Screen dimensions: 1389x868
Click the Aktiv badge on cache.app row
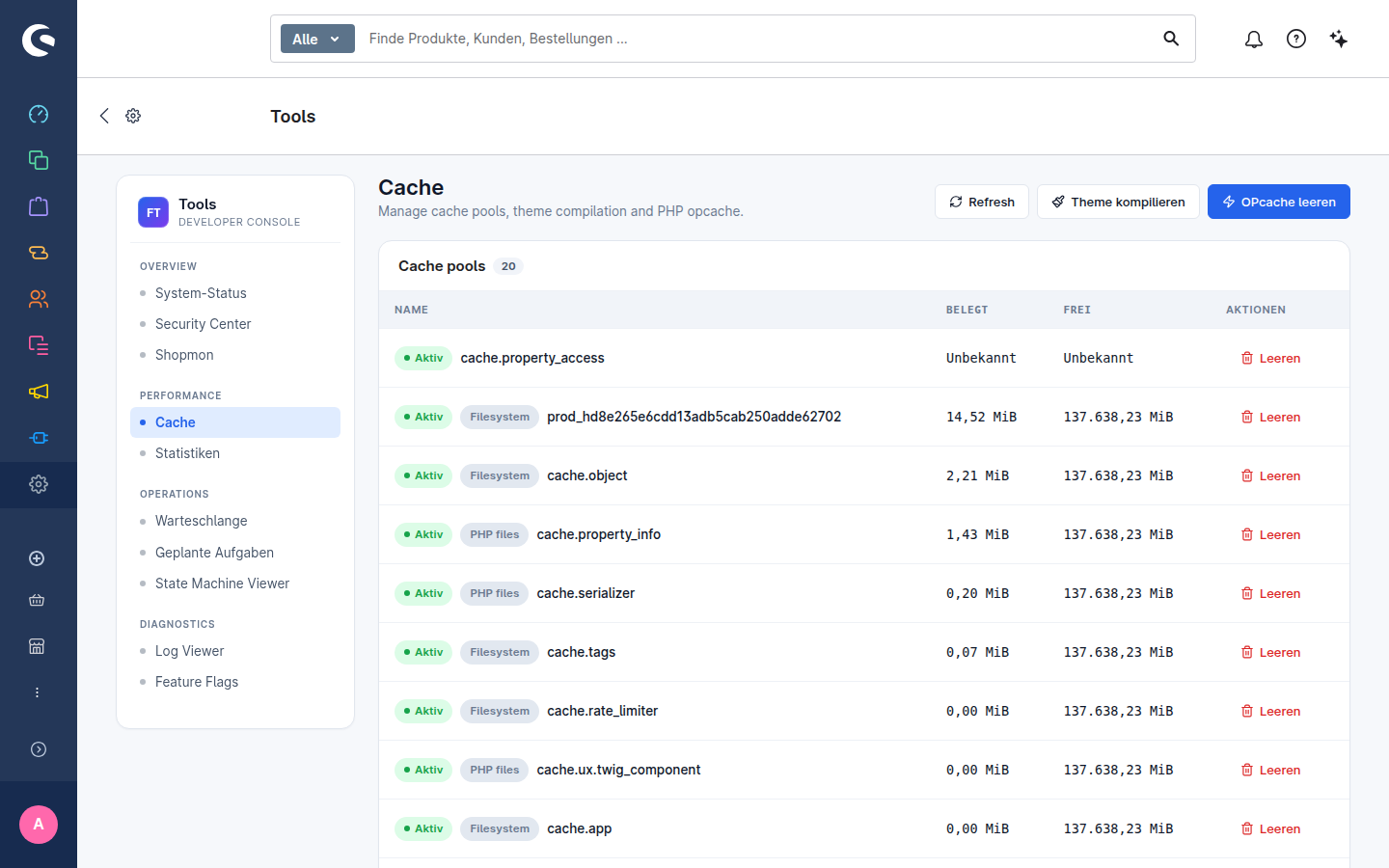(423, 828)
